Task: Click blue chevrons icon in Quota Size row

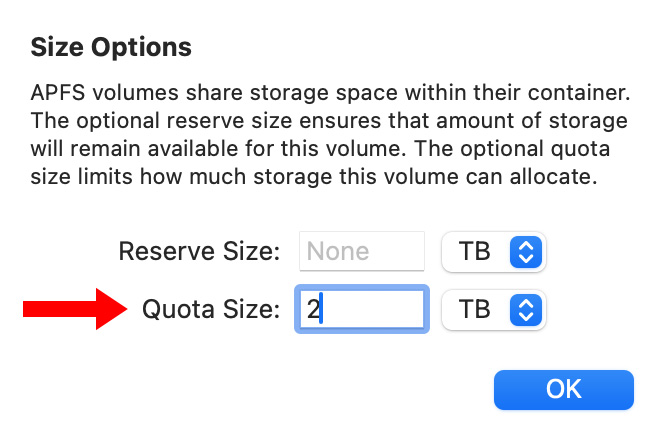Action: tap(525, 310)
